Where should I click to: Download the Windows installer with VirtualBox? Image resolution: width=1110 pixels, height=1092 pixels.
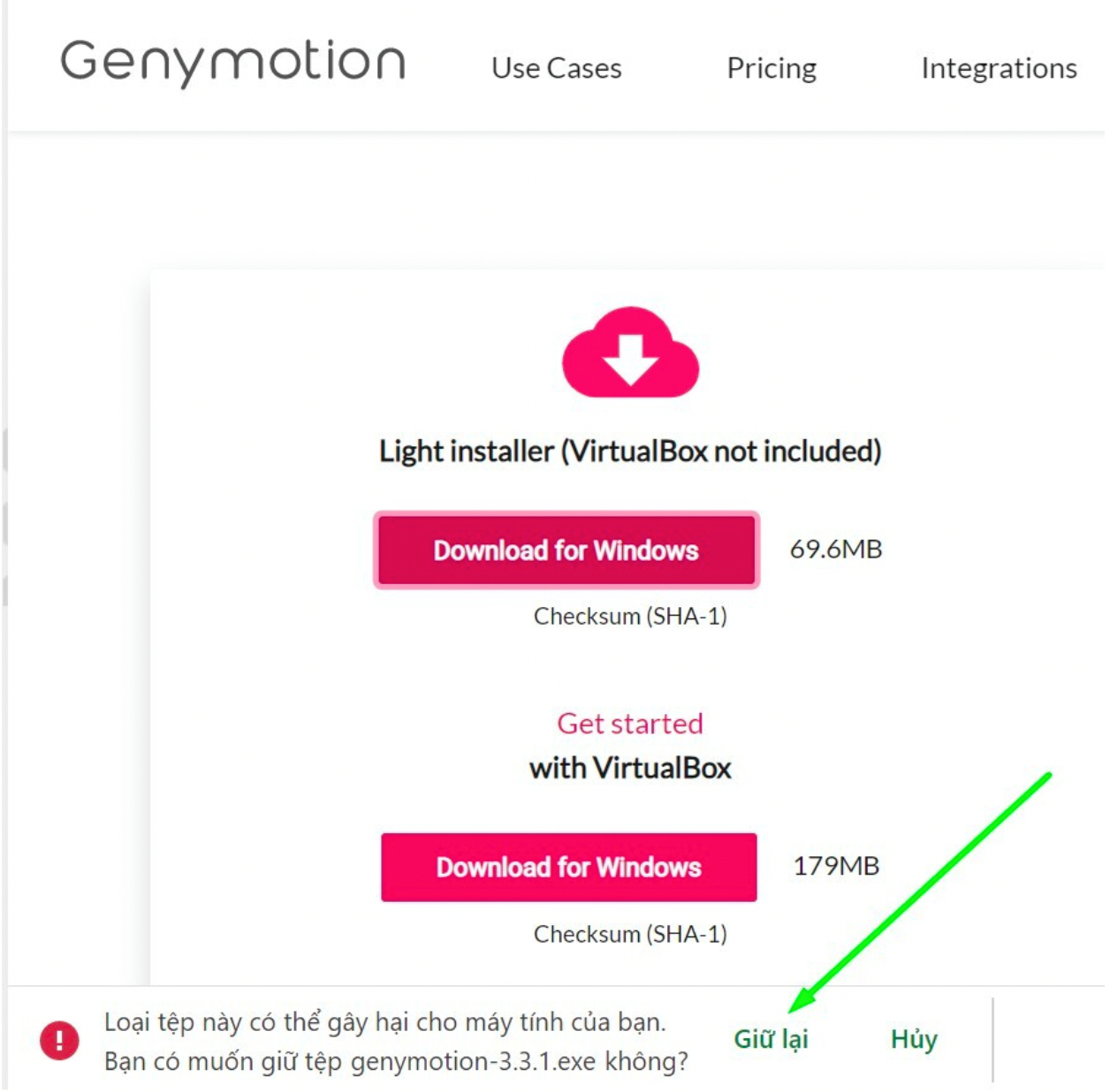tap(569, 867)
